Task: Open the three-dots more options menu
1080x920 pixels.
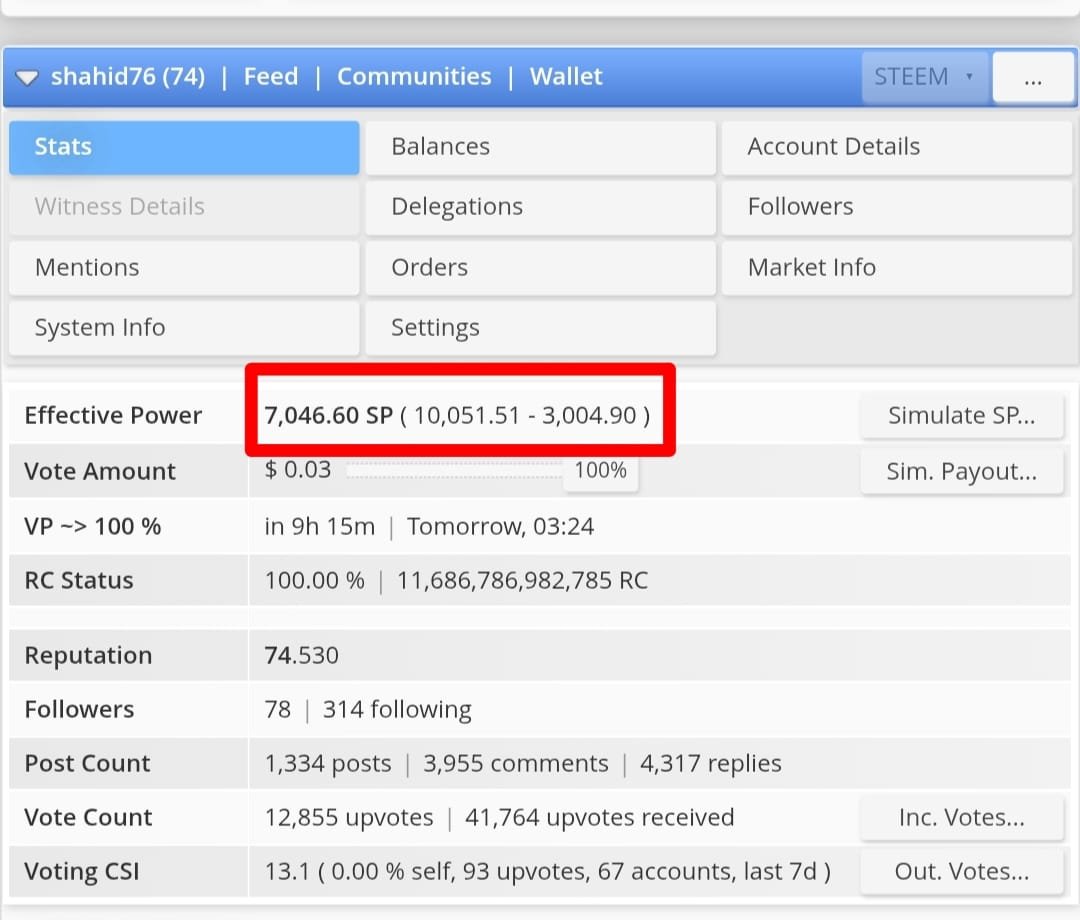Action: click(x=1032, y=78)
